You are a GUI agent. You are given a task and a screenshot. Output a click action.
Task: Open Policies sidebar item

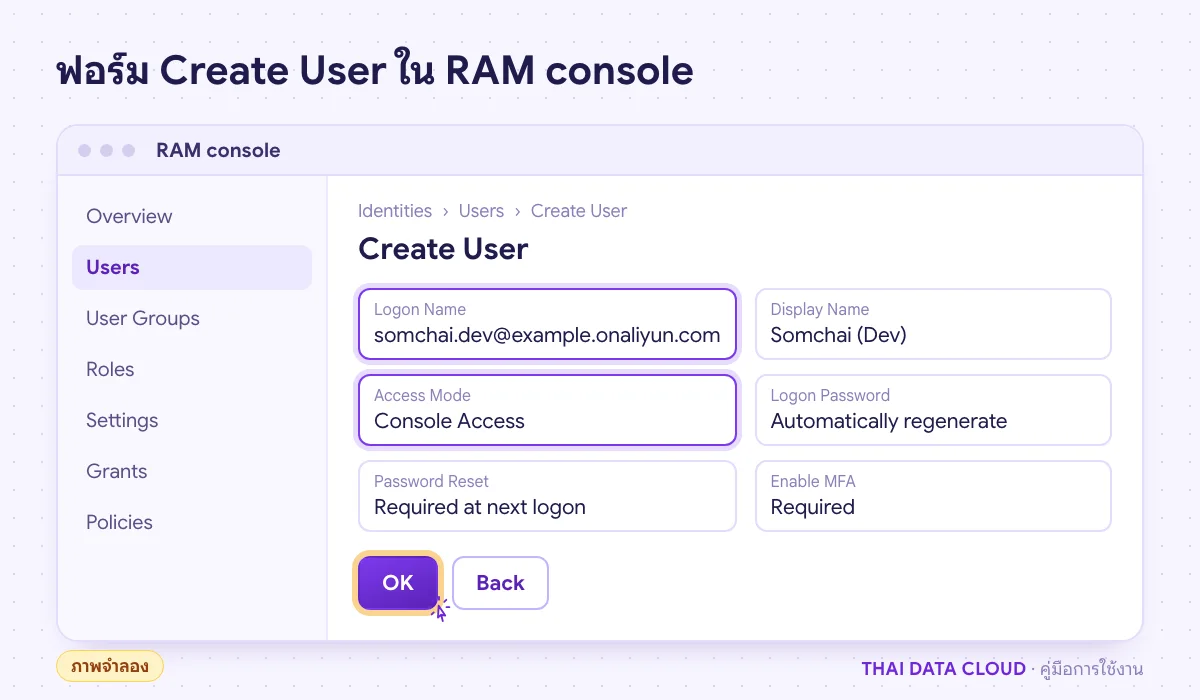pyautogui.click(x=192, y=522)
